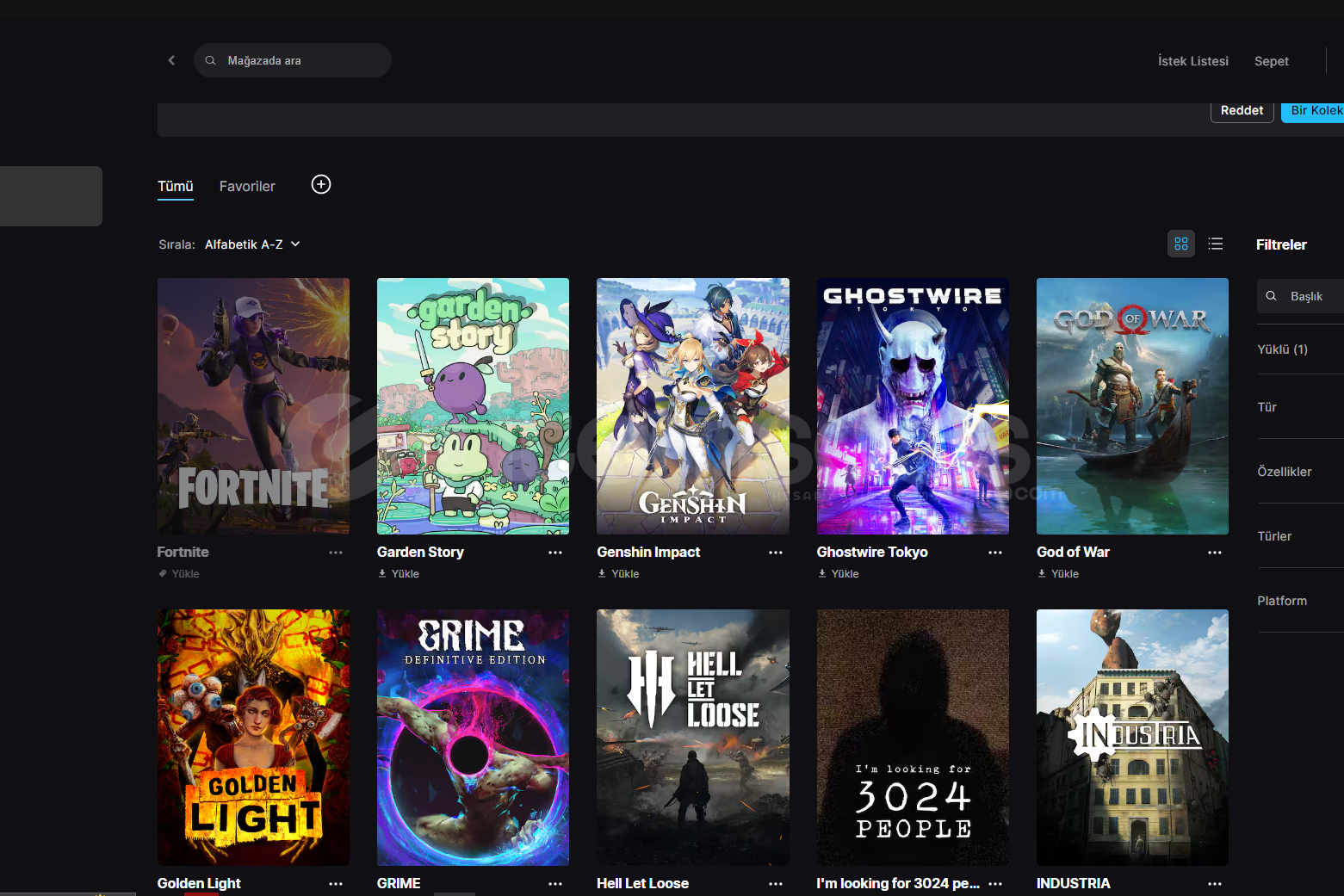Click Yükle under God of War

pos(1065,574)
